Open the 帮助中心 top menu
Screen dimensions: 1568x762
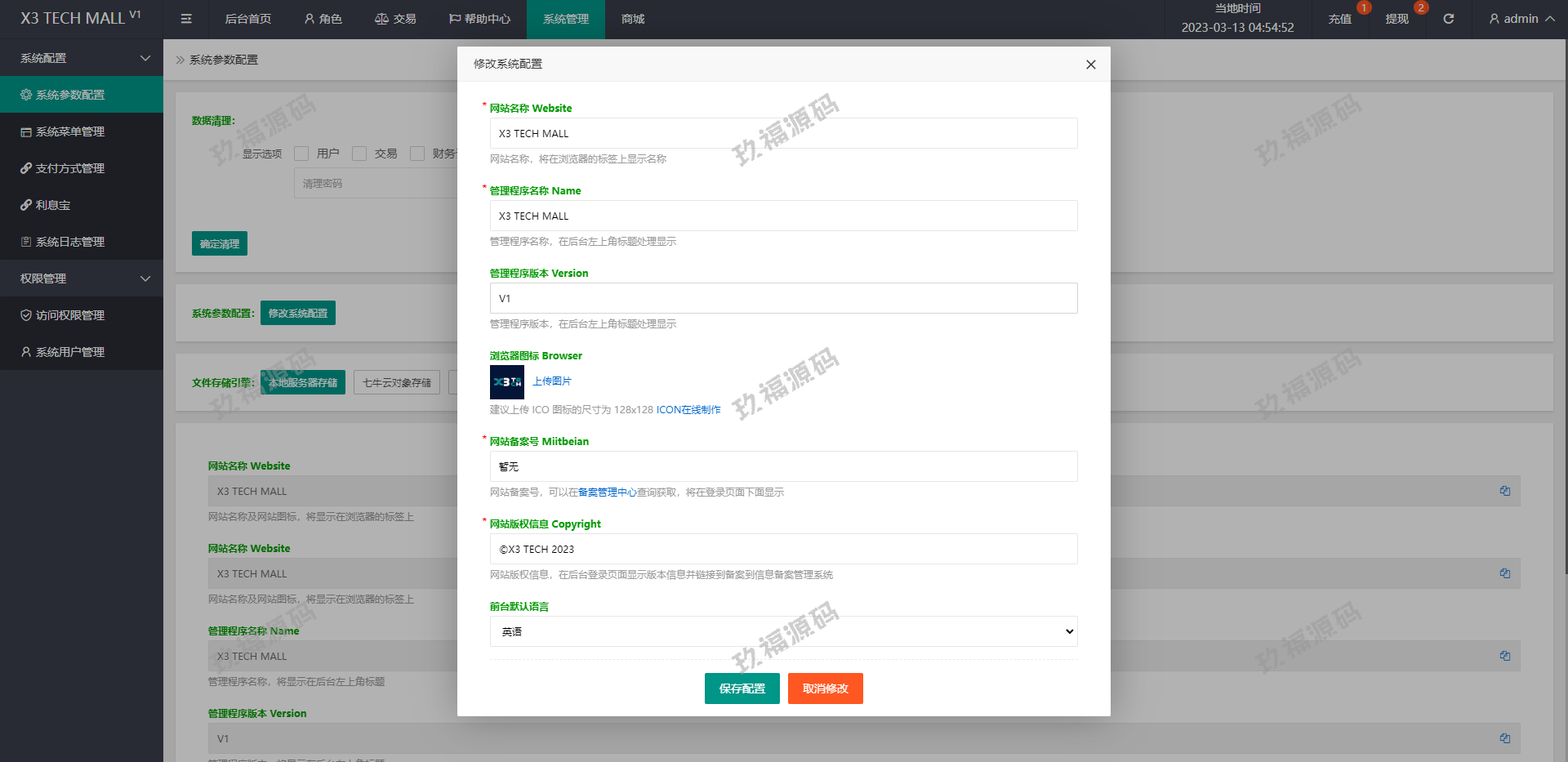pyautogui.click(x=479, y=19)
